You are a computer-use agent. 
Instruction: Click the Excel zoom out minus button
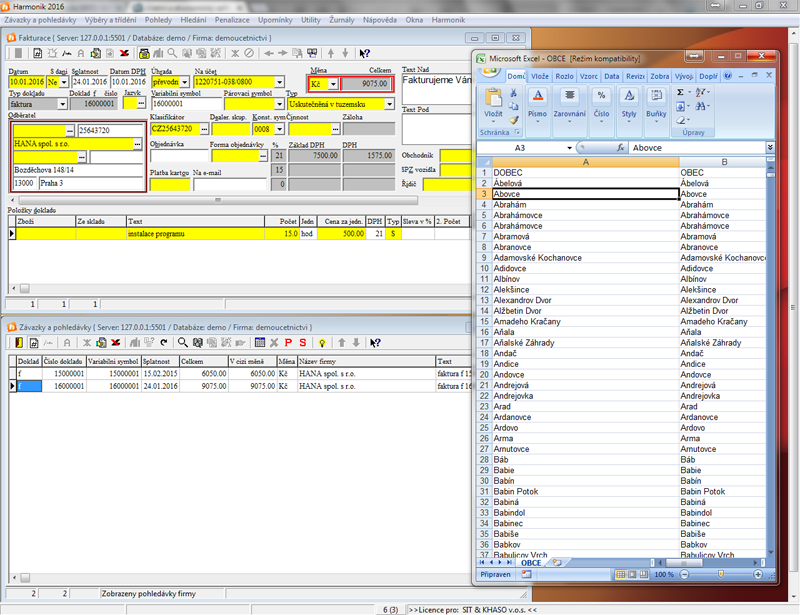(684, 575)
